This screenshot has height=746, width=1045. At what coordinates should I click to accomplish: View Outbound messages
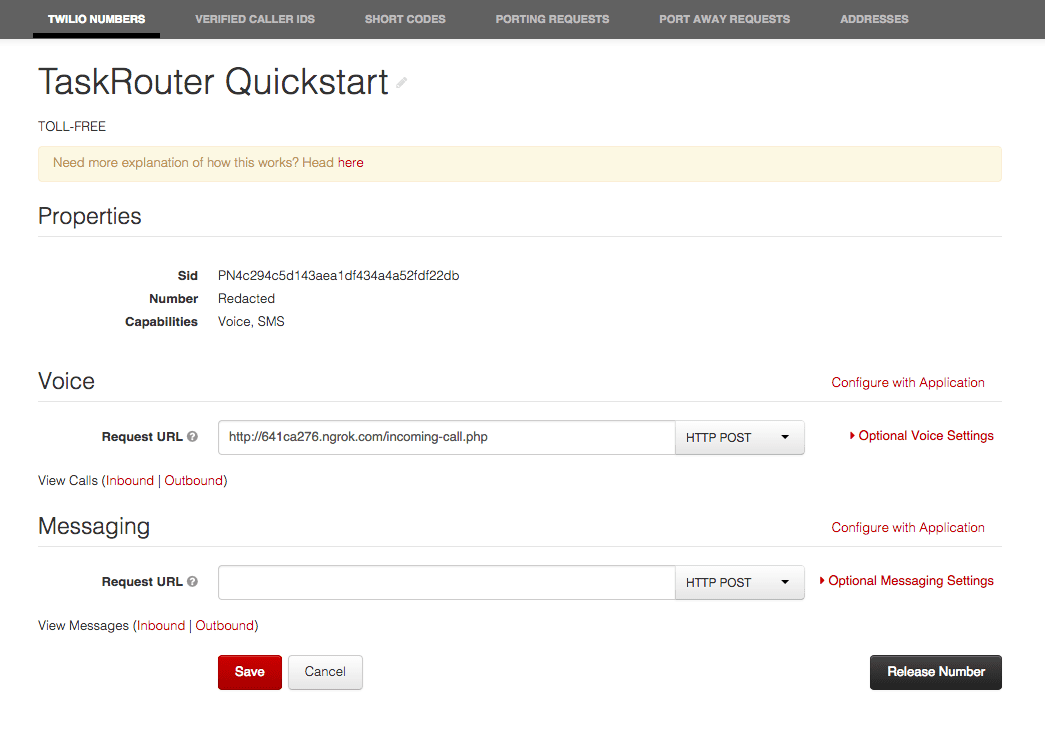click(x=225, y=625)
